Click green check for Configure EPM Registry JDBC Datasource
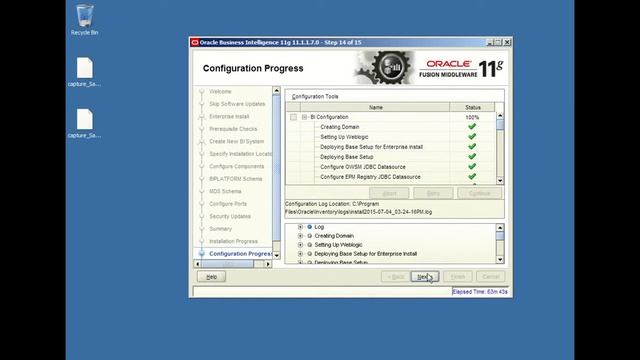The image size is (640, 360). [472, 177]
